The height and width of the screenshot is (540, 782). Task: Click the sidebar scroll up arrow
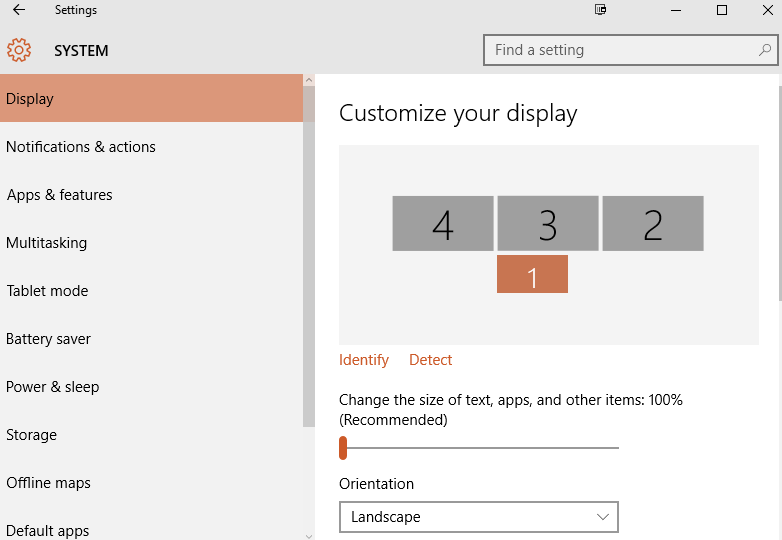pyautogui.click(x=309, y=80)
